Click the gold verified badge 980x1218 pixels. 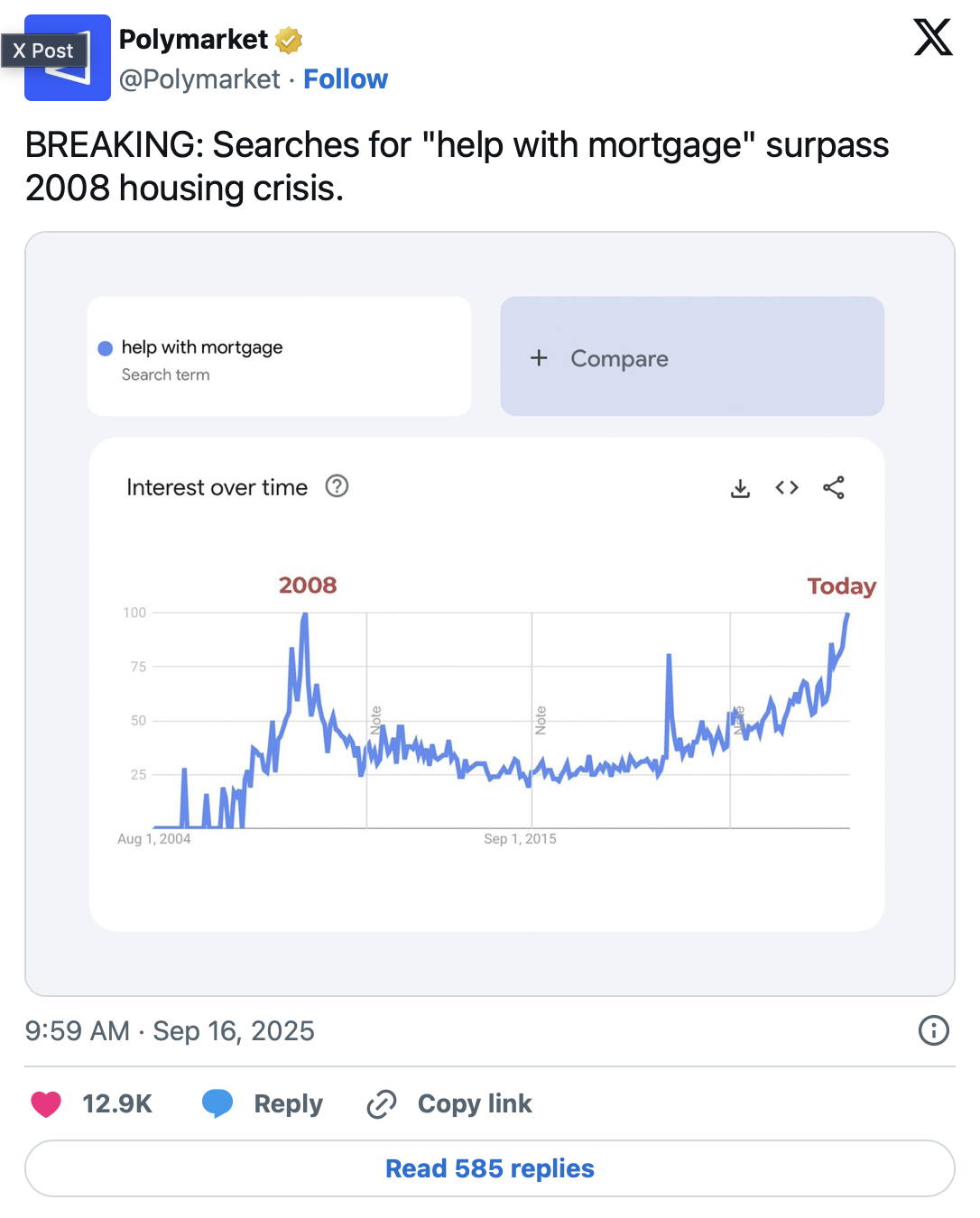pos(289,40)
